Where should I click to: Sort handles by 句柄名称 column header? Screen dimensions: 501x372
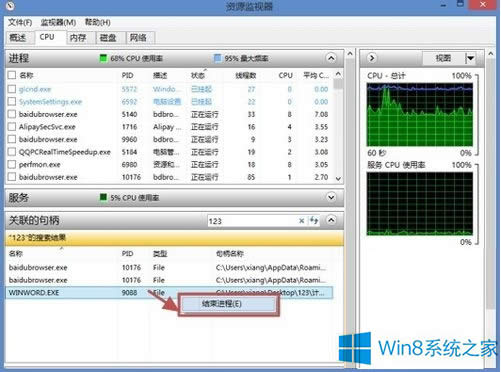point(230,254)
